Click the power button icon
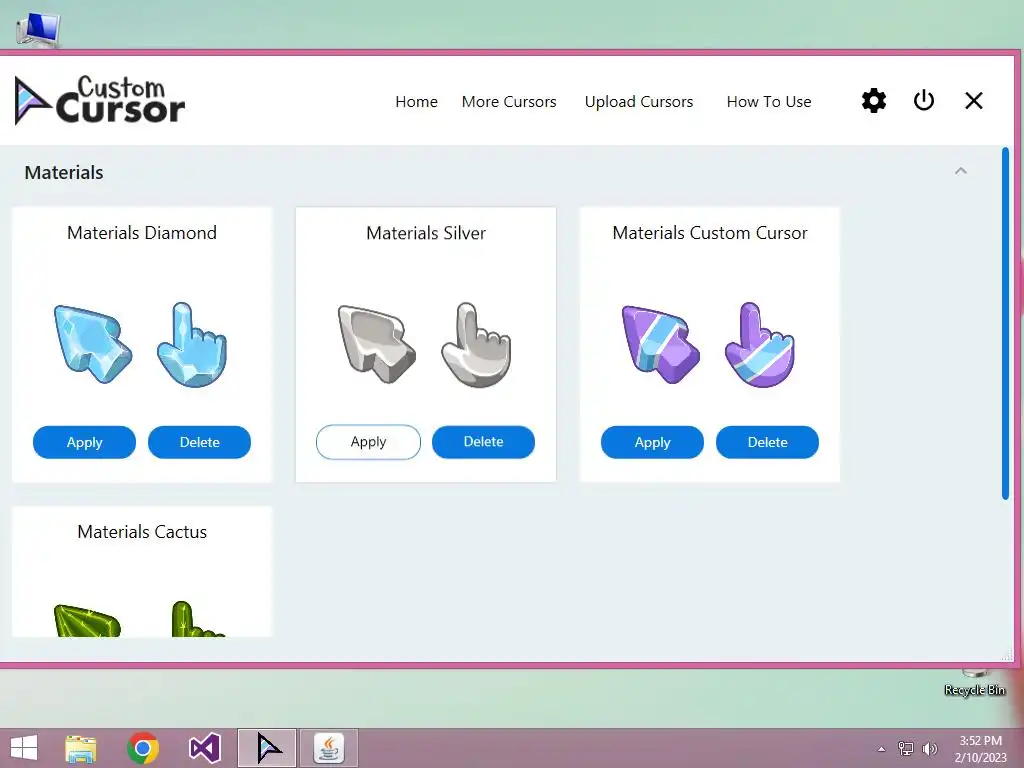Viewport: 1024px width, 768px height. [x=923, y=101]
